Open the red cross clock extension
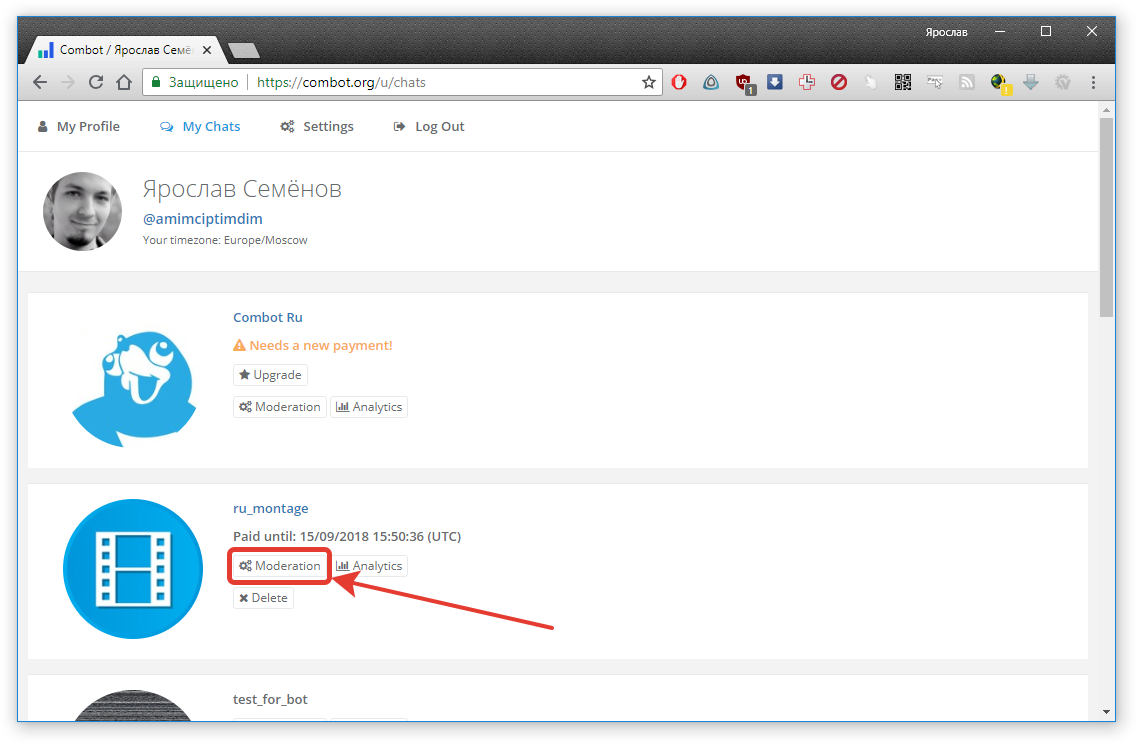The height and width of the screenshot is (744, 1137). [806, 82]
